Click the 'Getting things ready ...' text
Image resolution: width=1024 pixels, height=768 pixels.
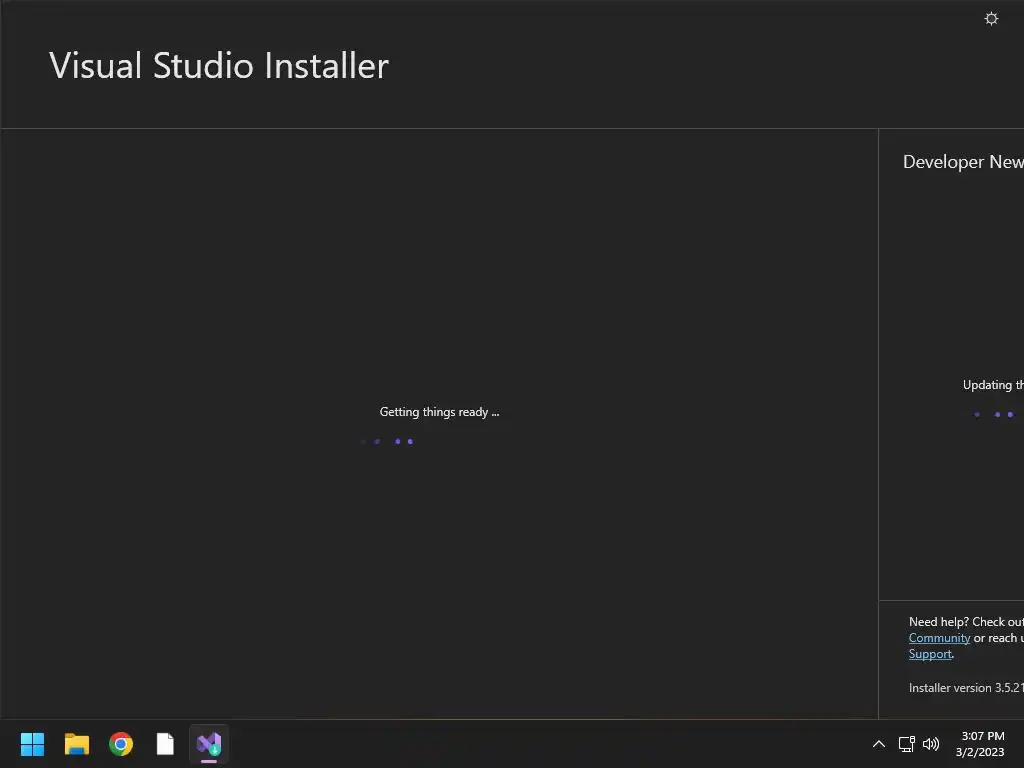click(x=439, y=412)
